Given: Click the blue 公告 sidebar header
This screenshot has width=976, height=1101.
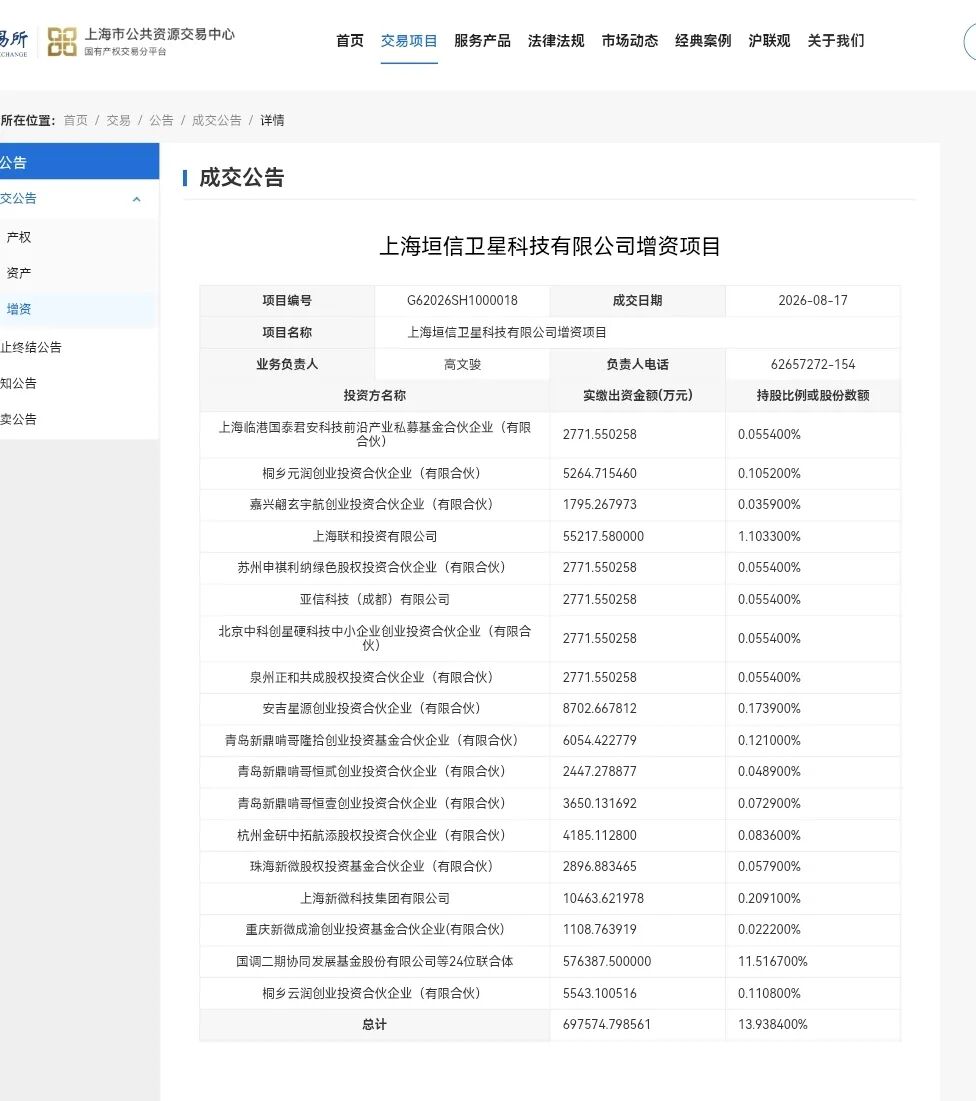Looking at the screenshot, I should tap(79, 161).
